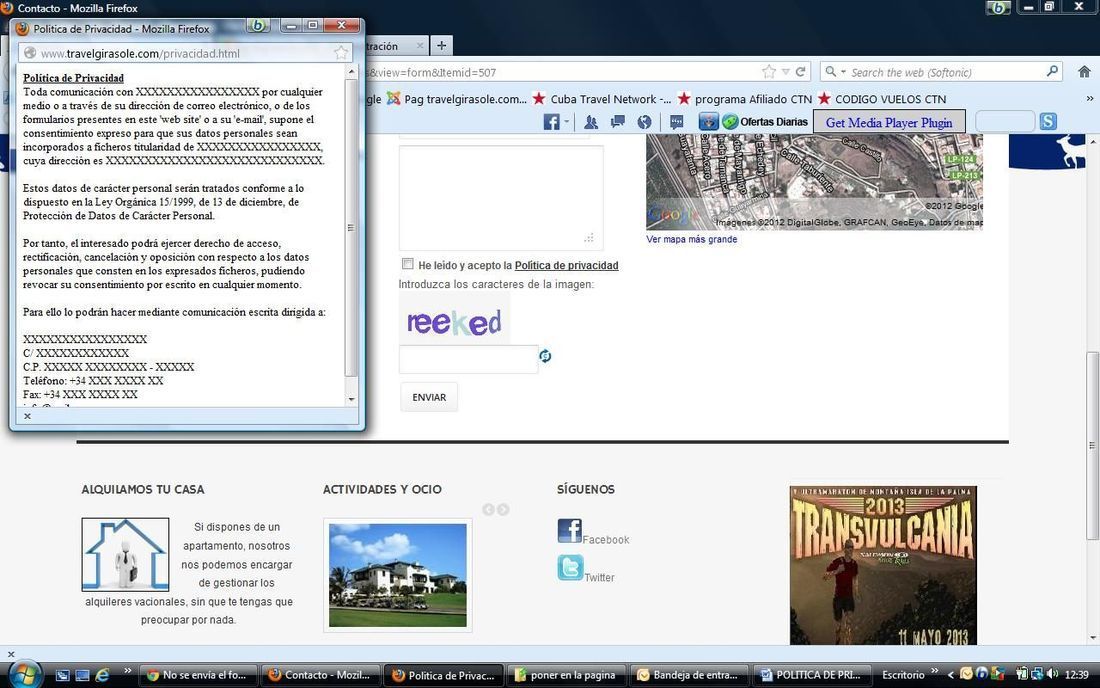Click the house rental illustration
Viewport: 1100px width, 688px height.
pos(126,555)
